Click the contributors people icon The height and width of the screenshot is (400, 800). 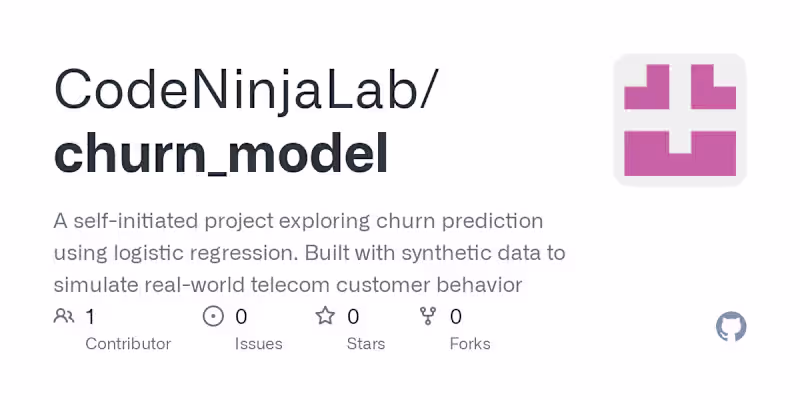point(64,317)
